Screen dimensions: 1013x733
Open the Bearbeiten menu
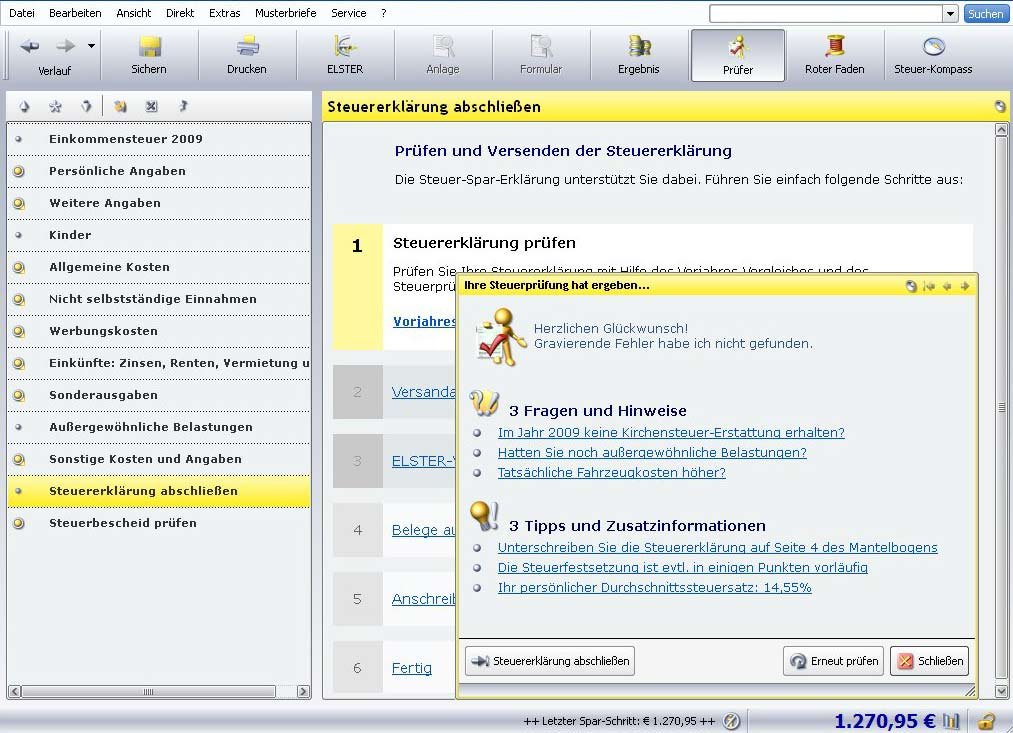pos(75,13)
